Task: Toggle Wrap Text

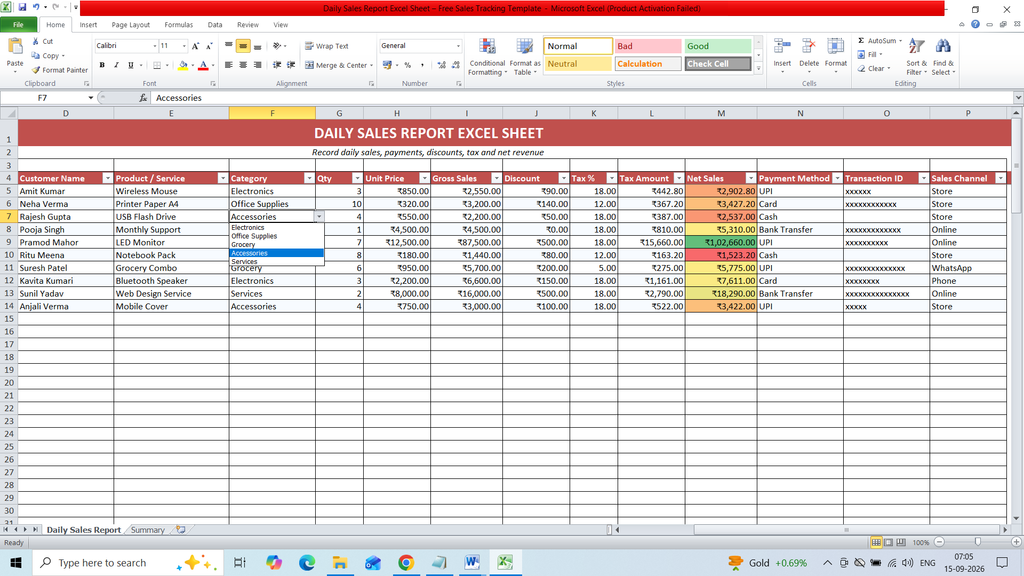Action: (327, 46)
